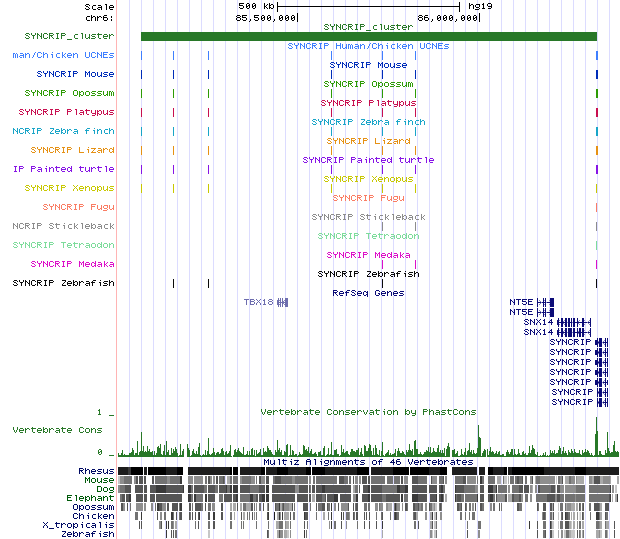Select the Rhesus alignment row label
The width and height of the screenshot is (620, 539).
[96, 471]
